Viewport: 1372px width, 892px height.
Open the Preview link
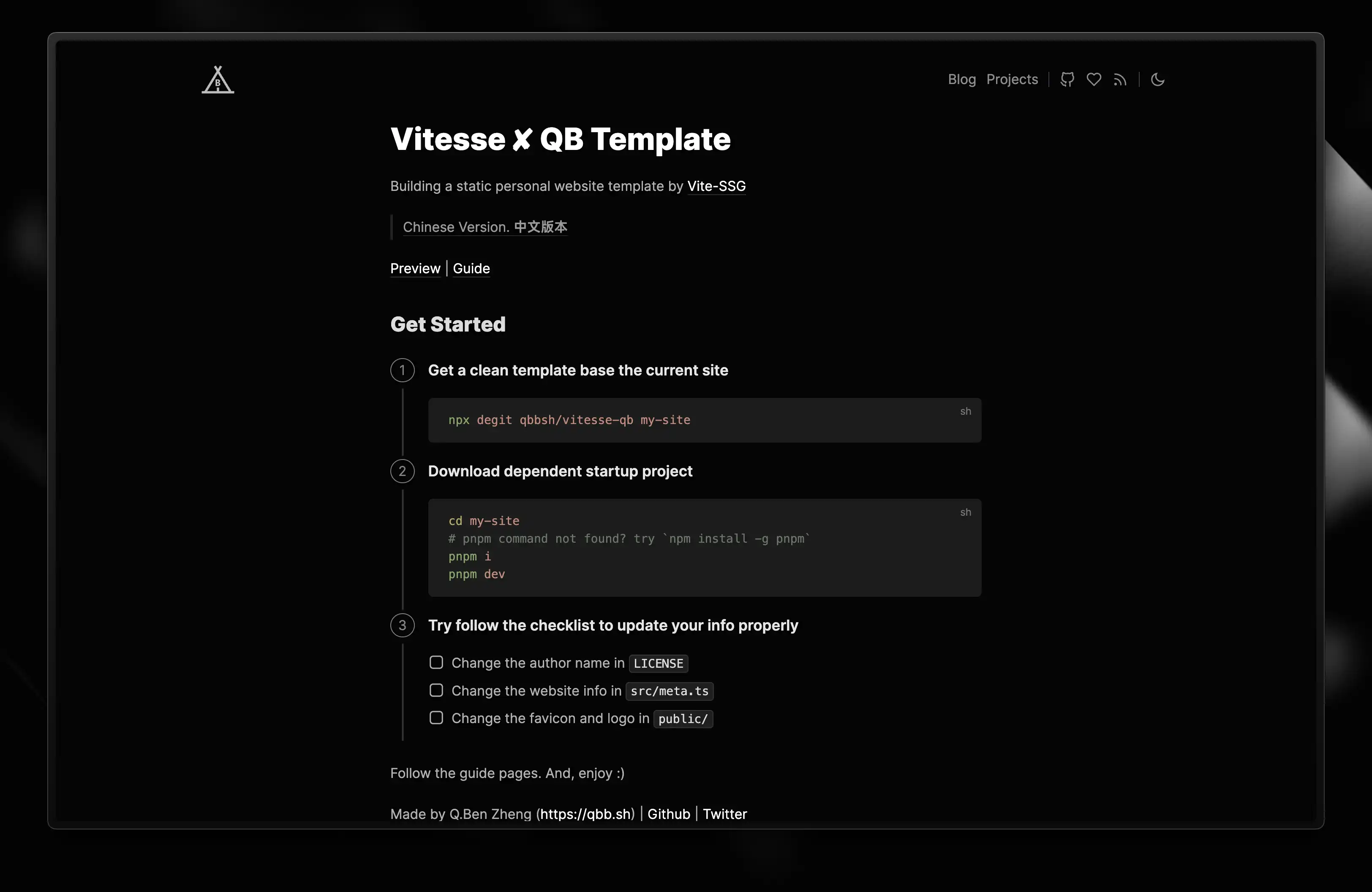(415, 269)
